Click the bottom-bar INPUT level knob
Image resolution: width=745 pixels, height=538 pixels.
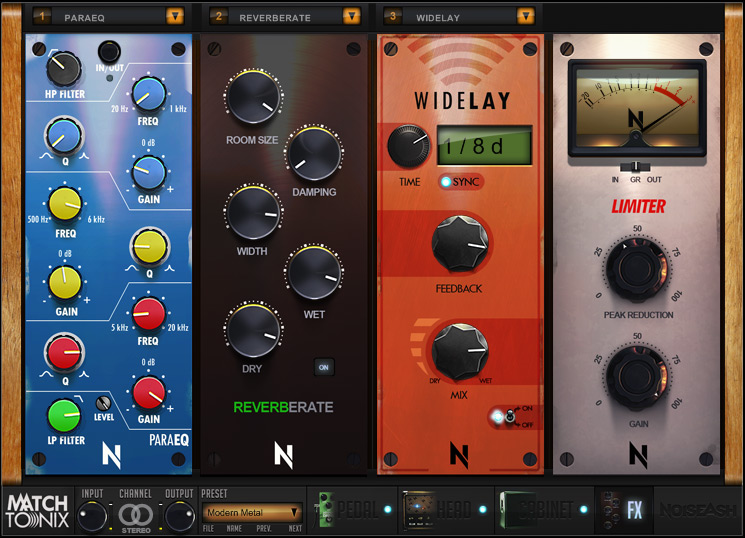pyautogui.click(x=92, y=517)
